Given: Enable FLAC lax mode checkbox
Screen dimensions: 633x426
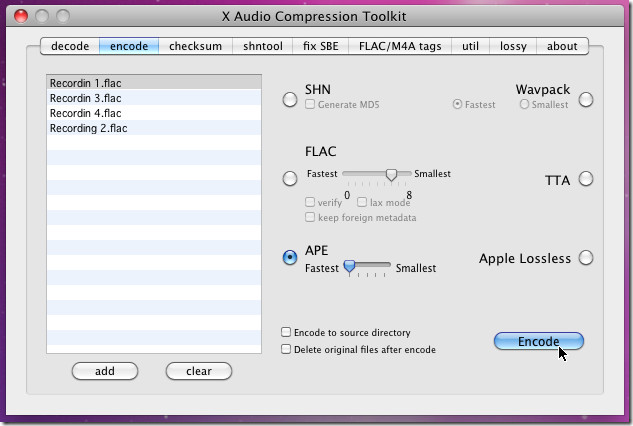Looking at the screenshot, I should tap(362, 201).
